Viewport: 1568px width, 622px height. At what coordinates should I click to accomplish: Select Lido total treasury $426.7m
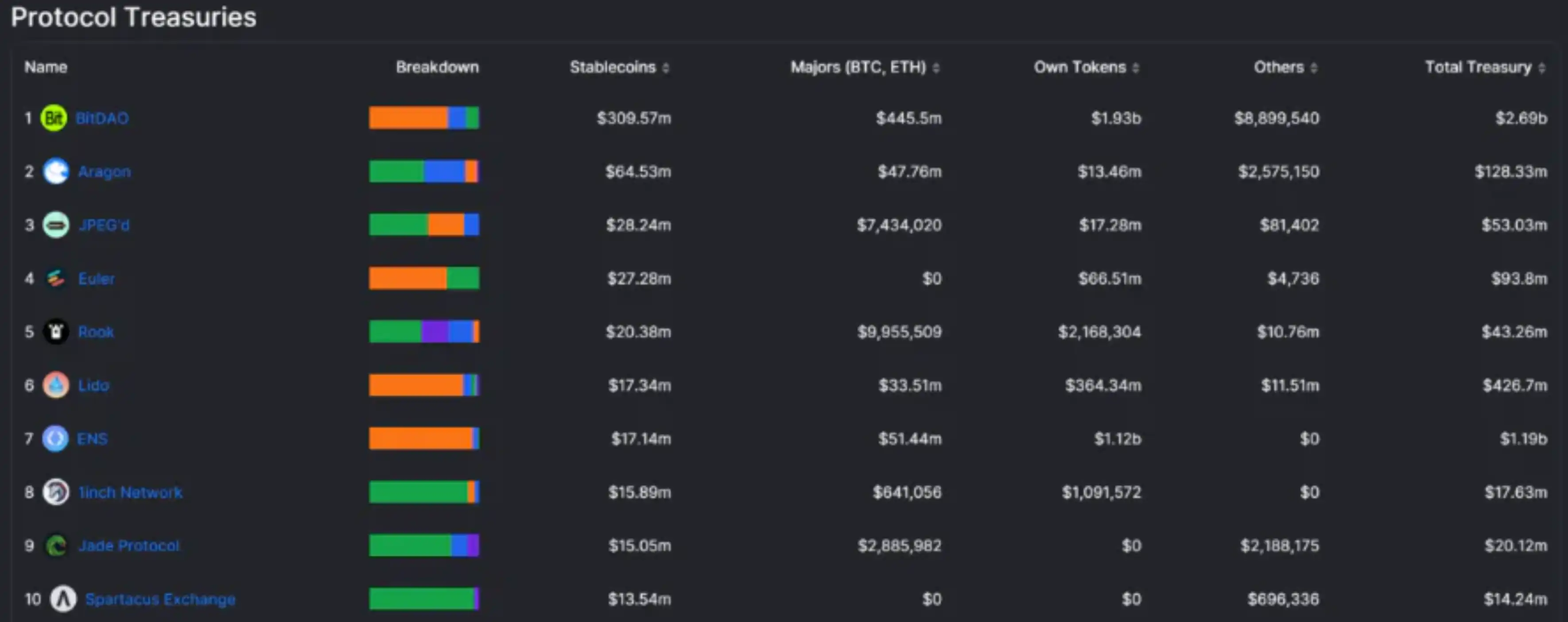click(x=1515, y=385)
